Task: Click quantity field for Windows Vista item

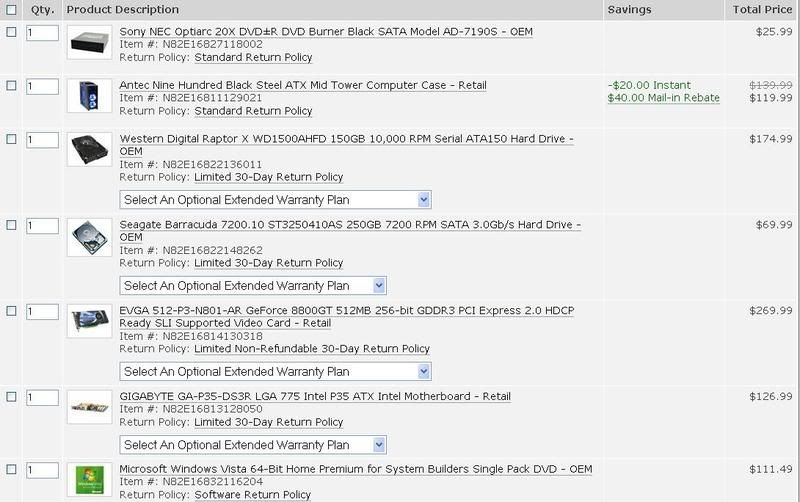Action: coord(42,470)
